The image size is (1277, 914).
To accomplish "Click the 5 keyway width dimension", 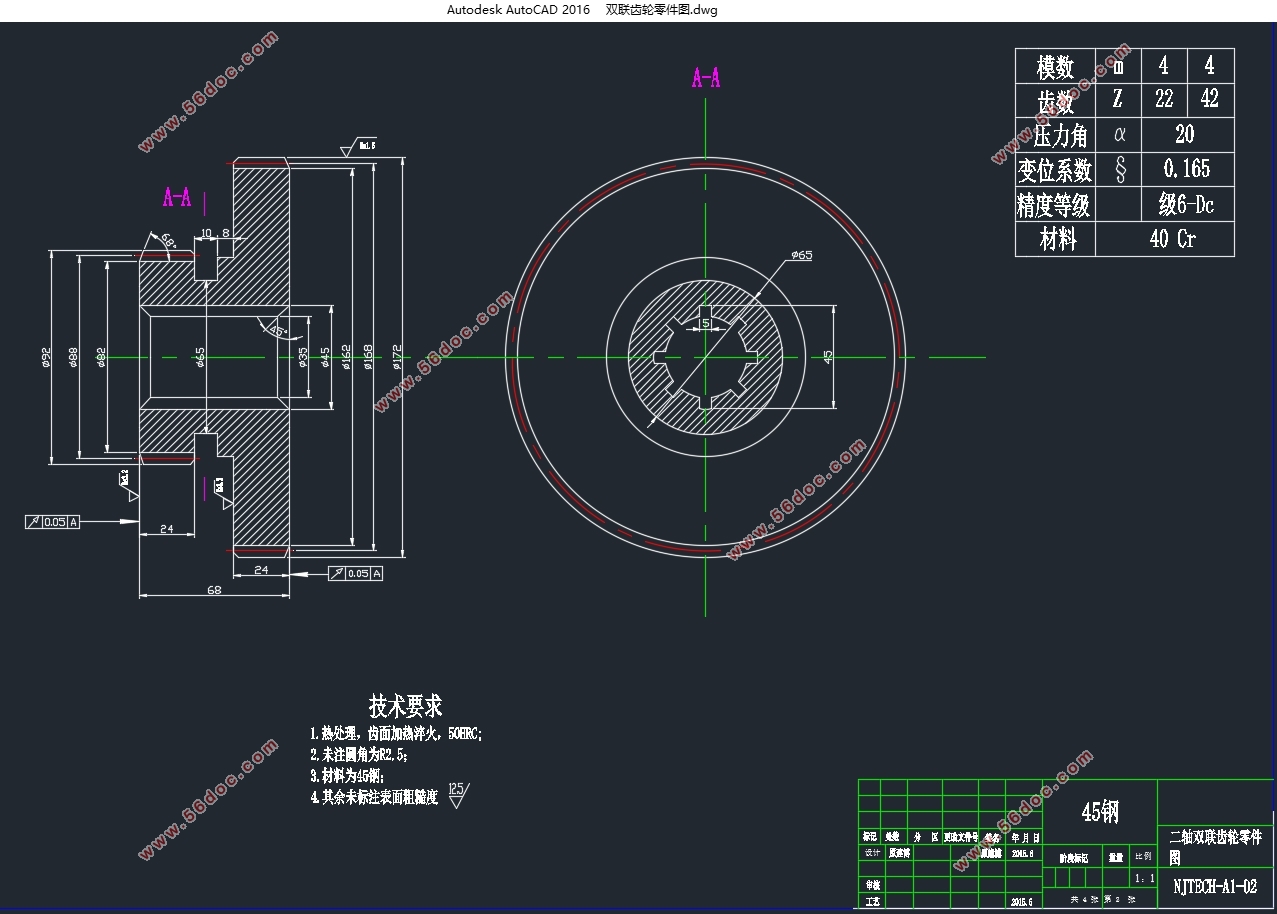I will coord(706,323).
